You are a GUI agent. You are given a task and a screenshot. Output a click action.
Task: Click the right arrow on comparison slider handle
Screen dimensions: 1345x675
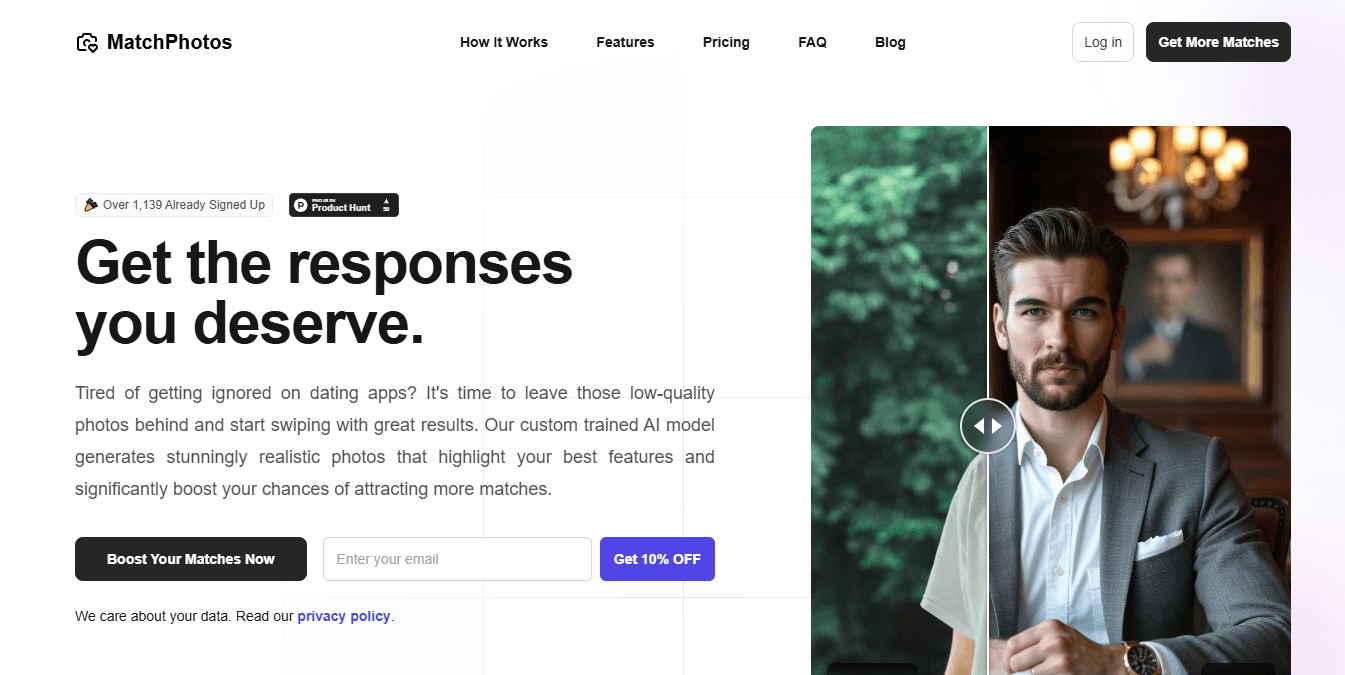(x=997, y=426)
